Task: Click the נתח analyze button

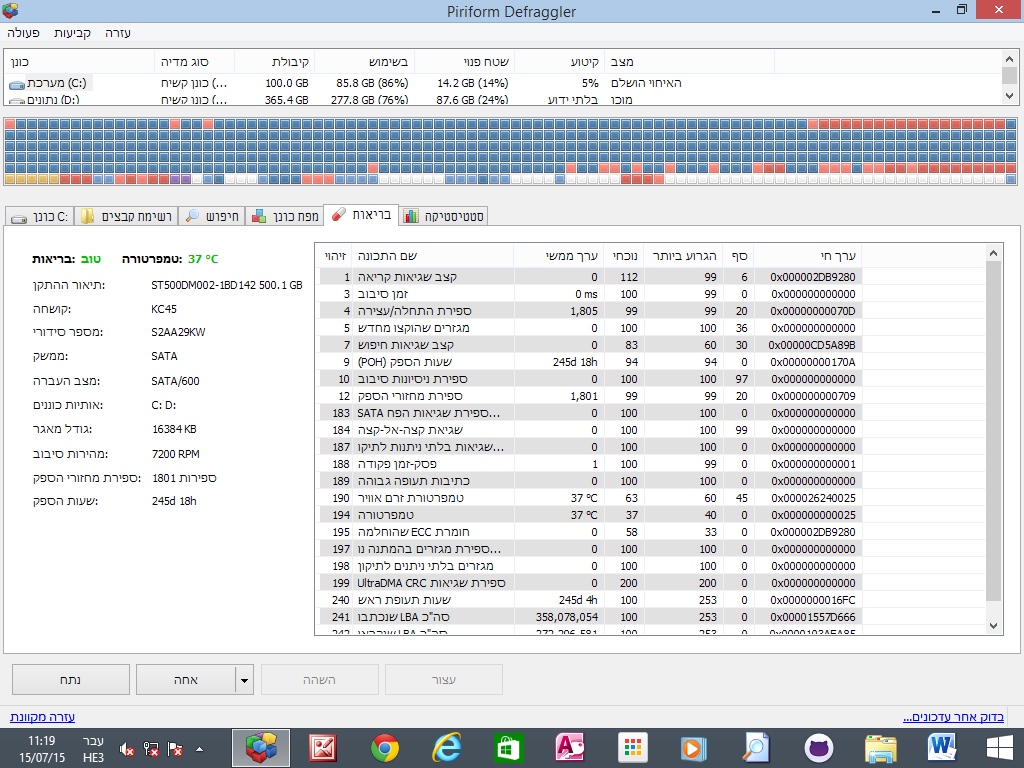Action: pyautogui.click(x=71, y=680)
